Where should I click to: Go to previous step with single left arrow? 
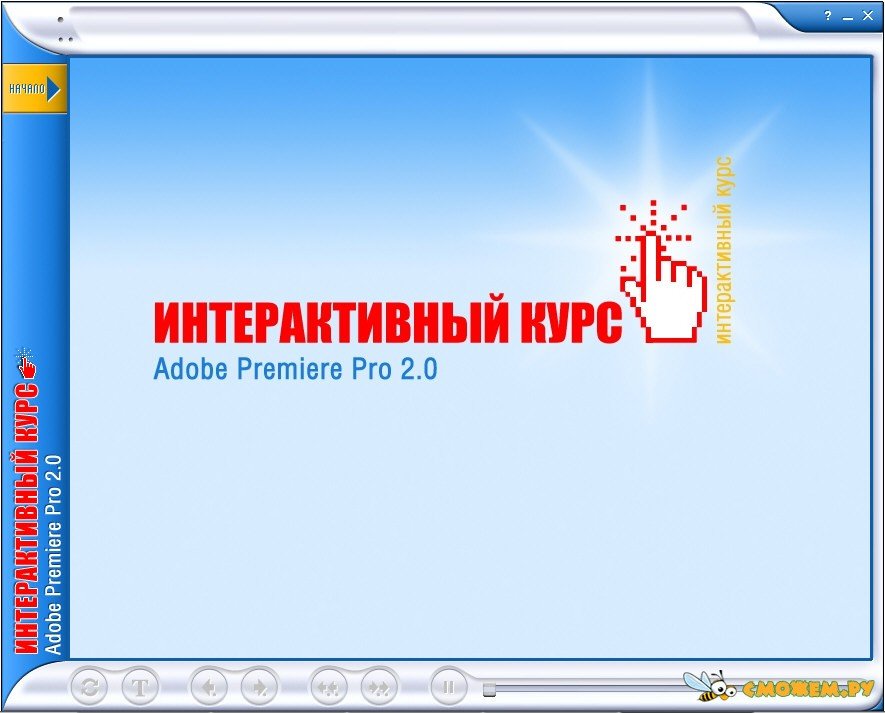(209, 687)
